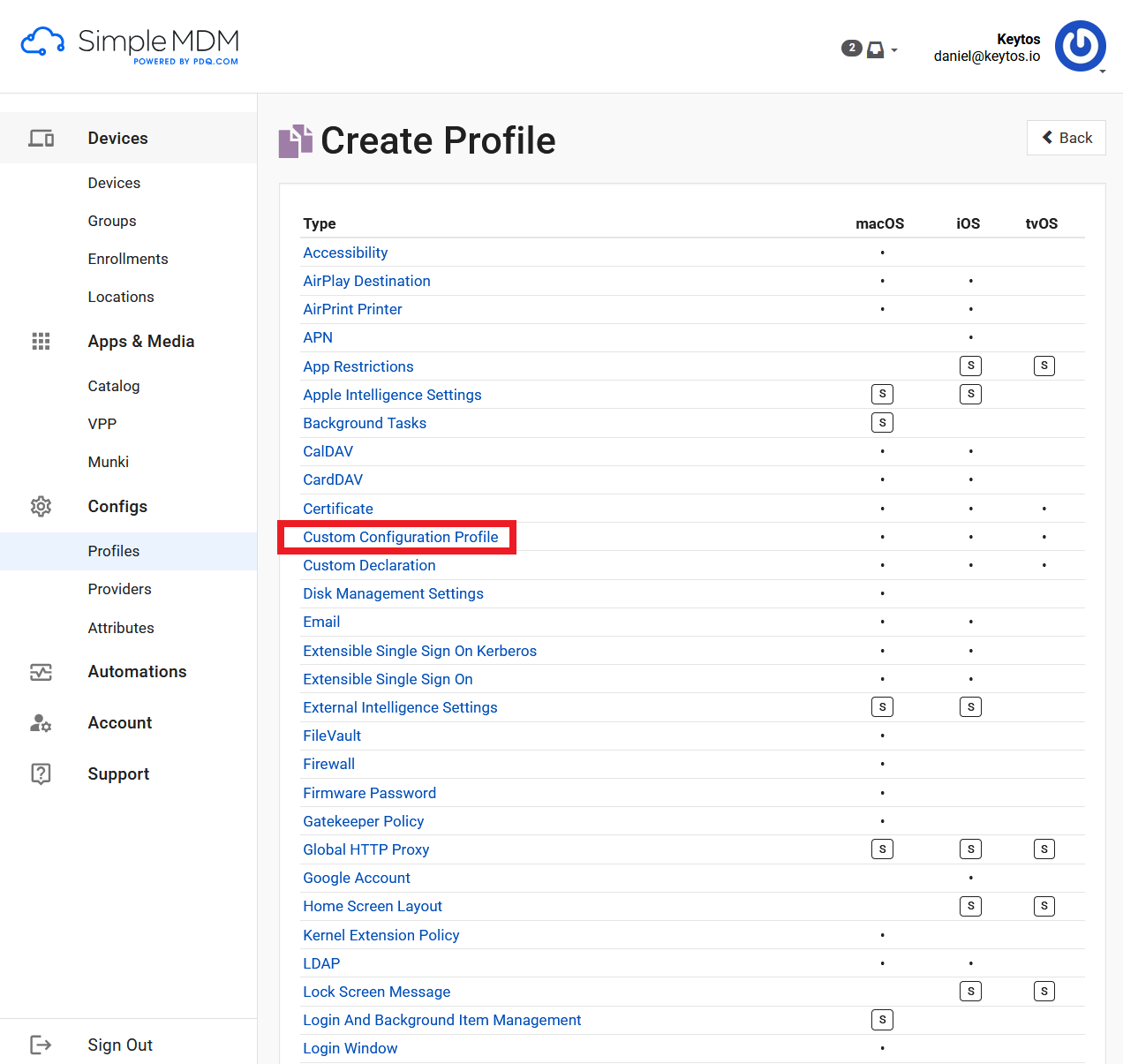Open Groups in the sidebar
Screen dimensions: 1123x1064
pos(112,221)
